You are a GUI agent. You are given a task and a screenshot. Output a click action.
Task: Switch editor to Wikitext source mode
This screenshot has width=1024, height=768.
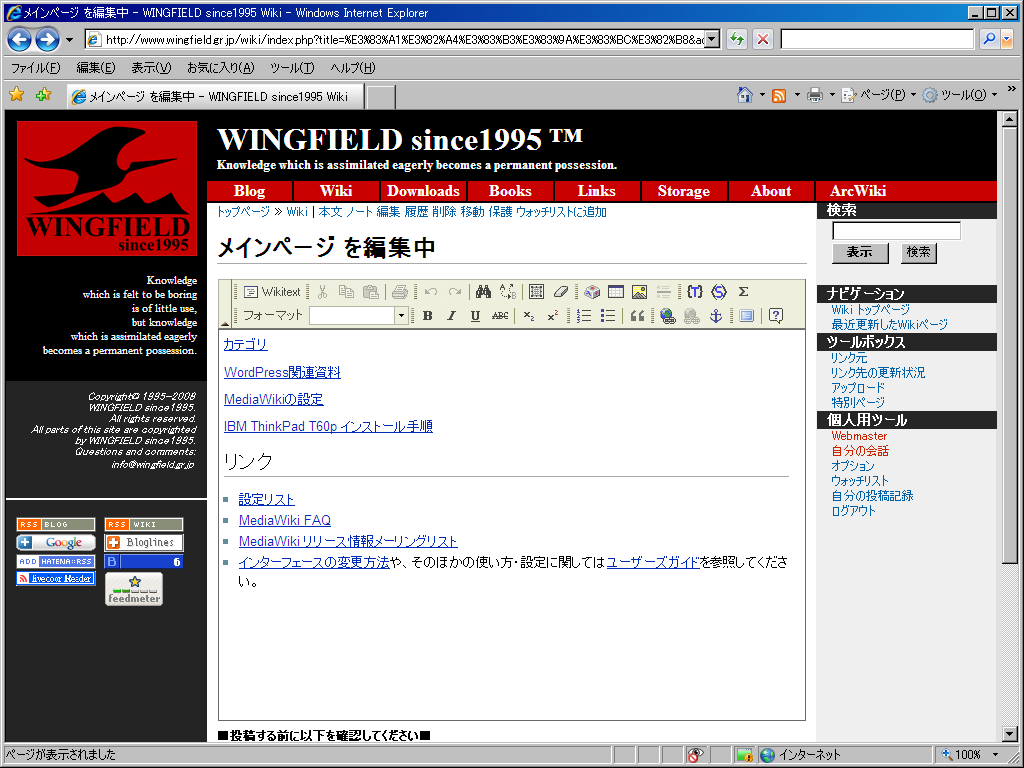point(272,292)
